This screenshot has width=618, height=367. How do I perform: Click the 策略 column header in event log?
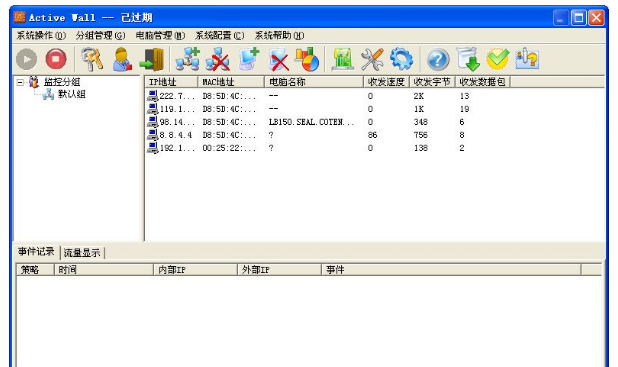point(35,270)
